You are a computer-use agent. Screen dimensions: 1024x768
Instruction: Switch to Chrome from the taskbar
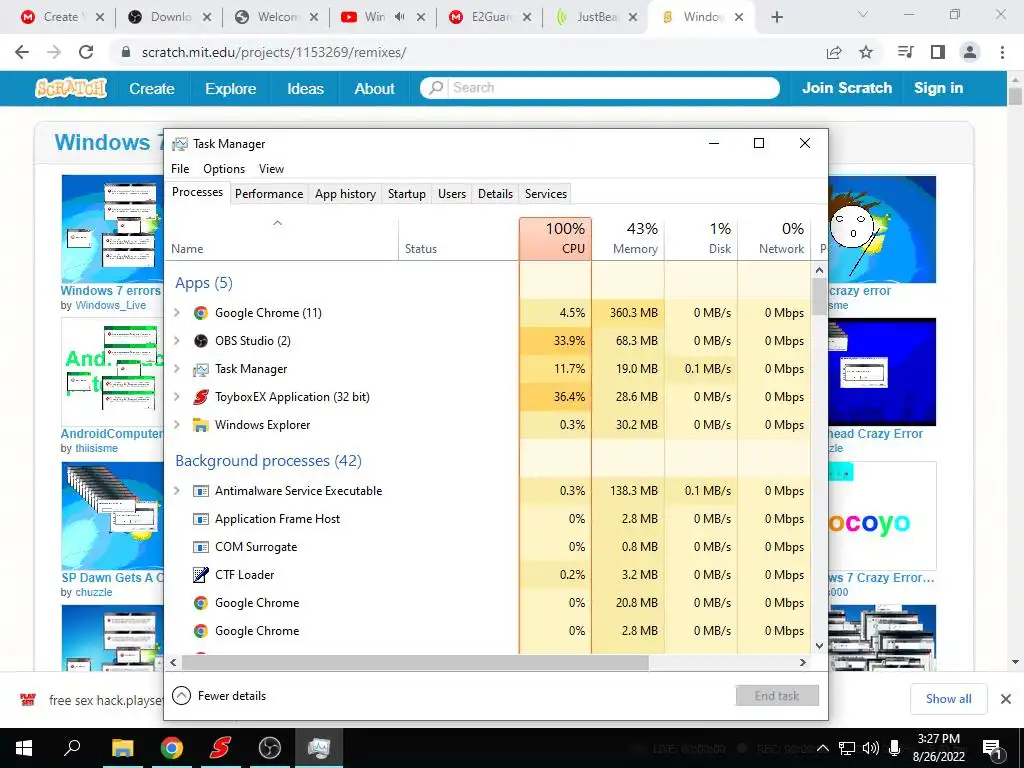coord(172,748)
